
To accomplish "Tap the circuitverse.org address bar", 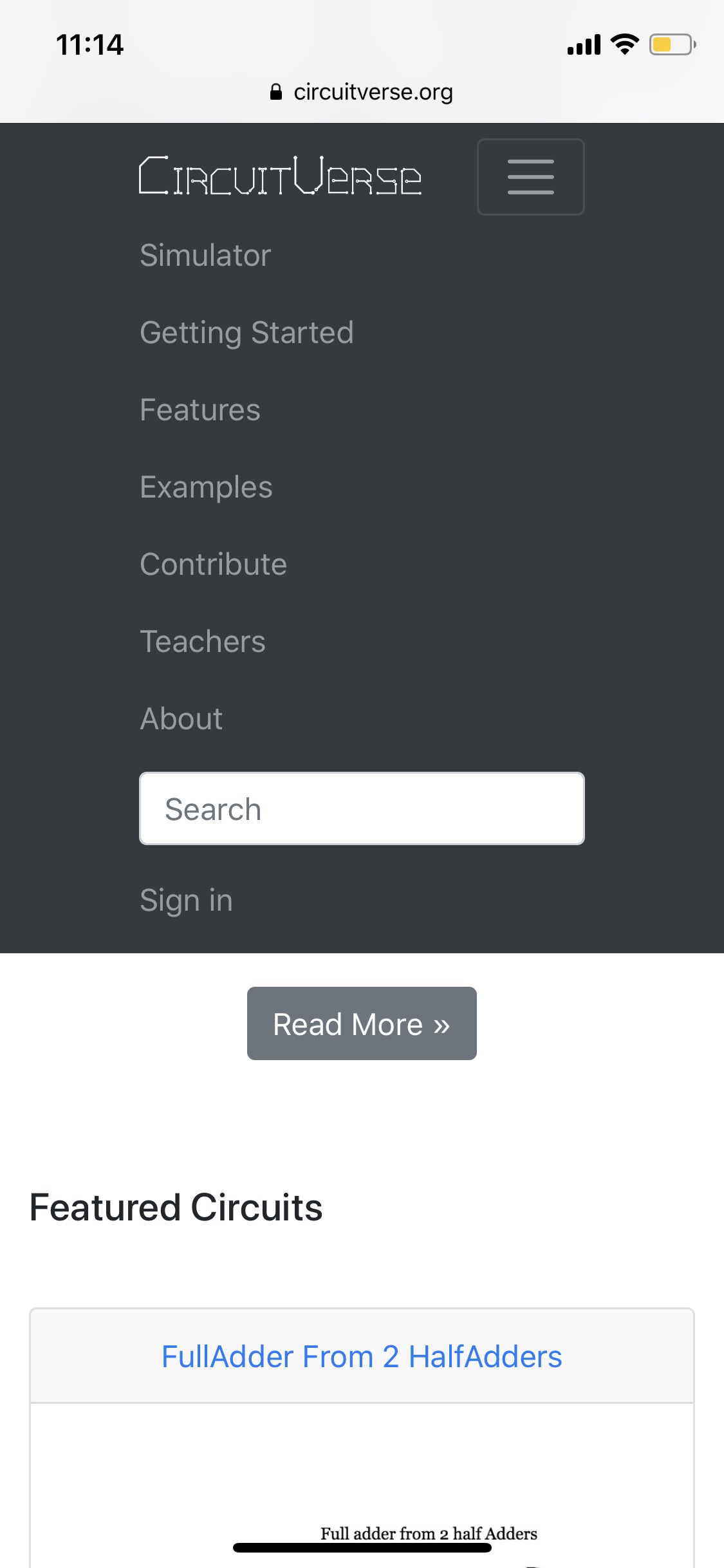I will click(362, 91).
